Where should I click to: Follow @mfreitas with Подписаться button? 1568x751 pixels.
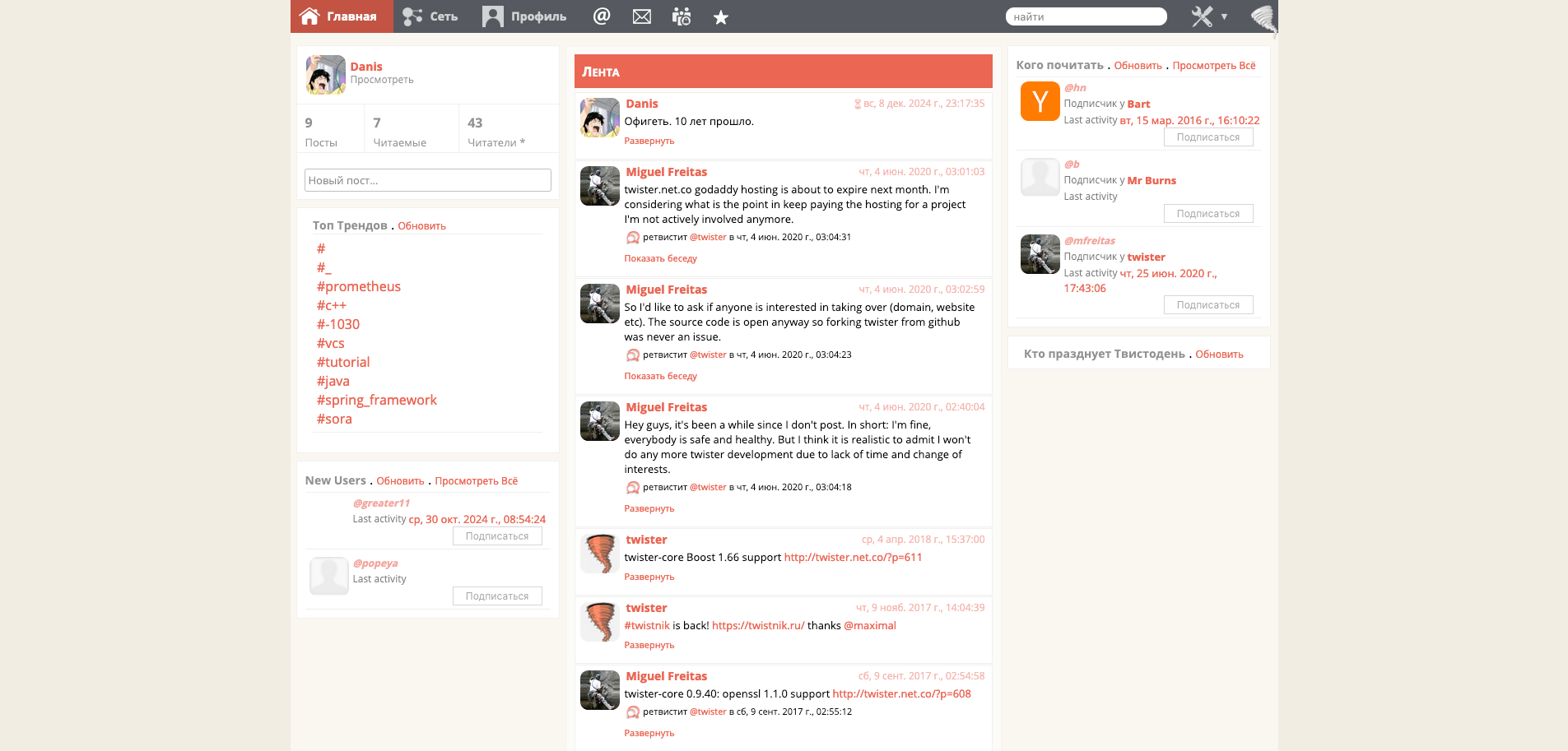tap(1207, 305)
